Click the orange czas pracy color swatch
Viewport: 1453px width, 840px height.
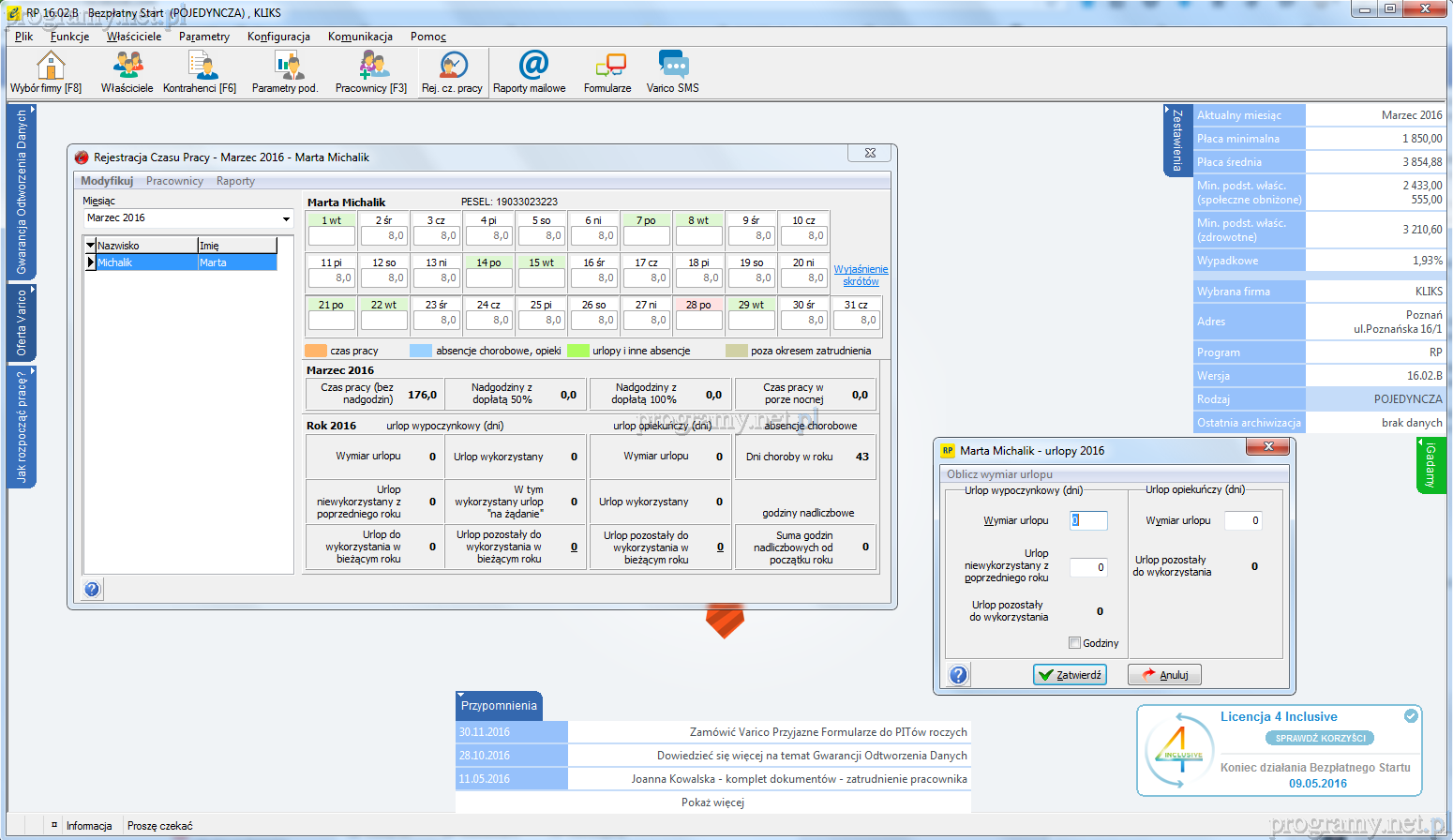(316, 351)
